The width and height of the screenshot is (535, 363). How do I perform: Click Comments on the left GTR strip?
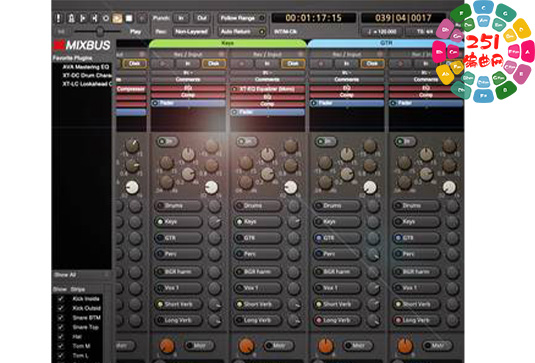pos(347,79)
